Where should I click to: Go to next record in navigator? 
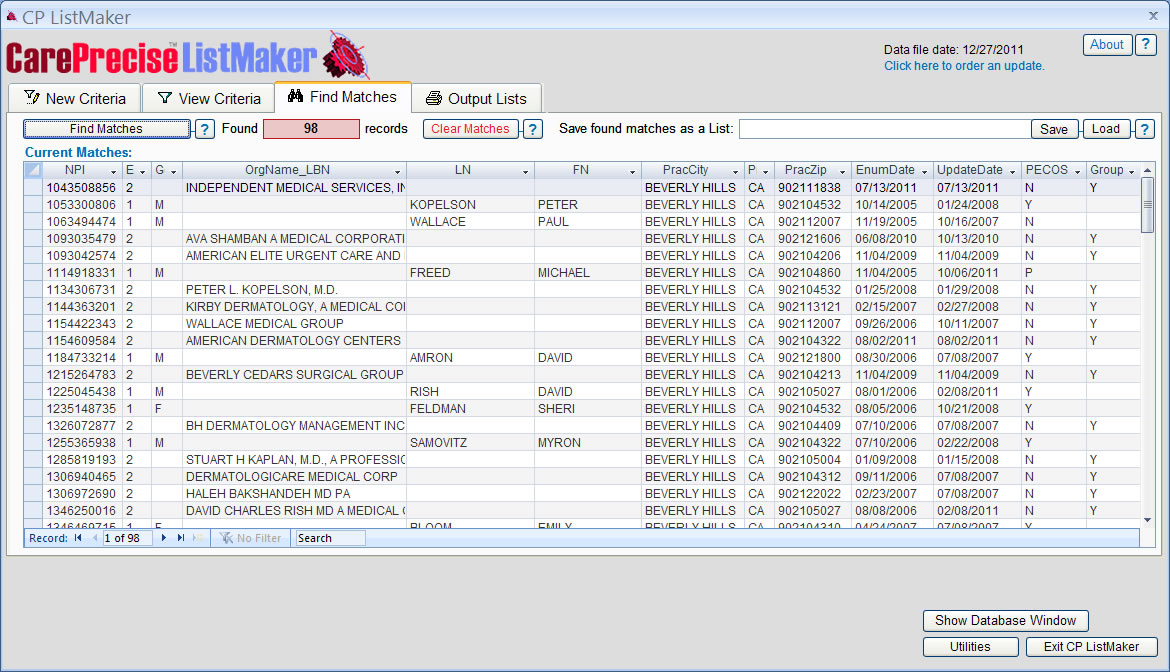163,538
